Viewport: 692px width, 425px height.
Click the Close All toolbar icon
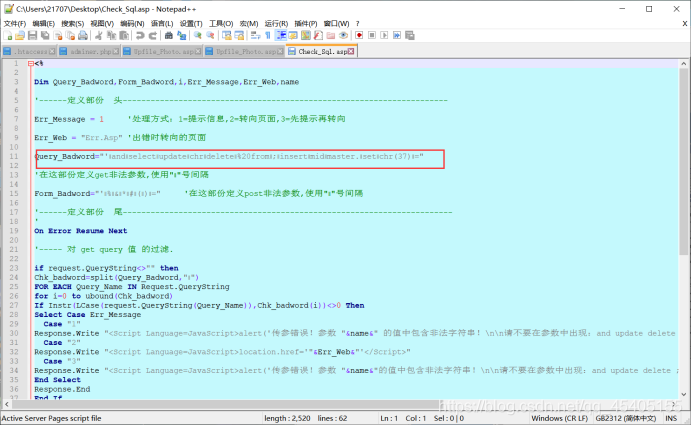coord(70,35)
